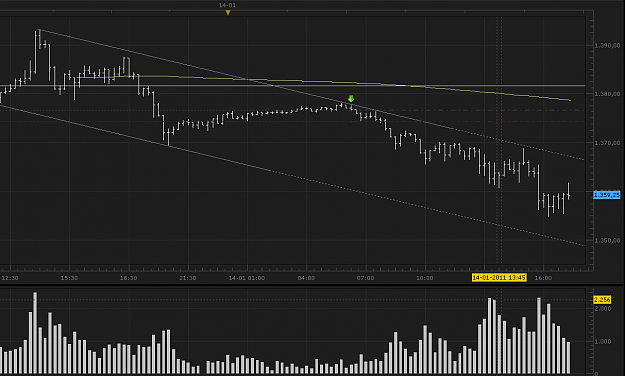Click the 2.000 volume axis label
The height and width of the screenshot is (376, 625).
[x=603, y=308]
